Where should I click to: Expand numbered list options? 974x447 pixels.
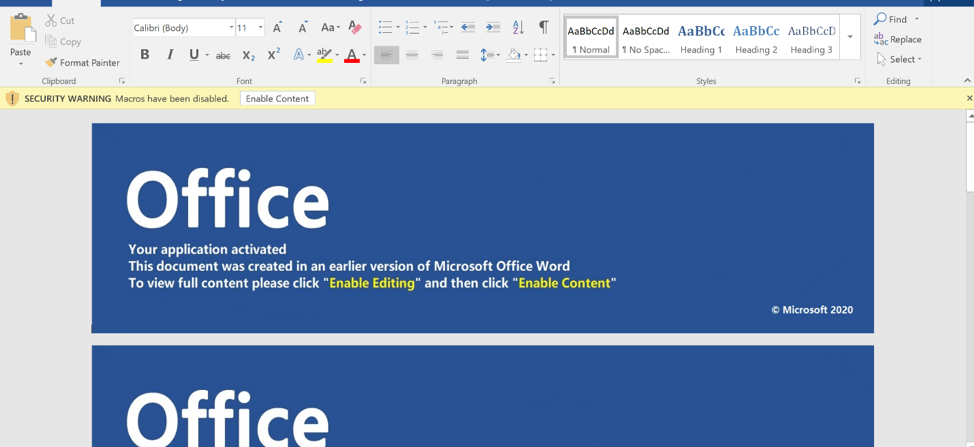[425, 27]
